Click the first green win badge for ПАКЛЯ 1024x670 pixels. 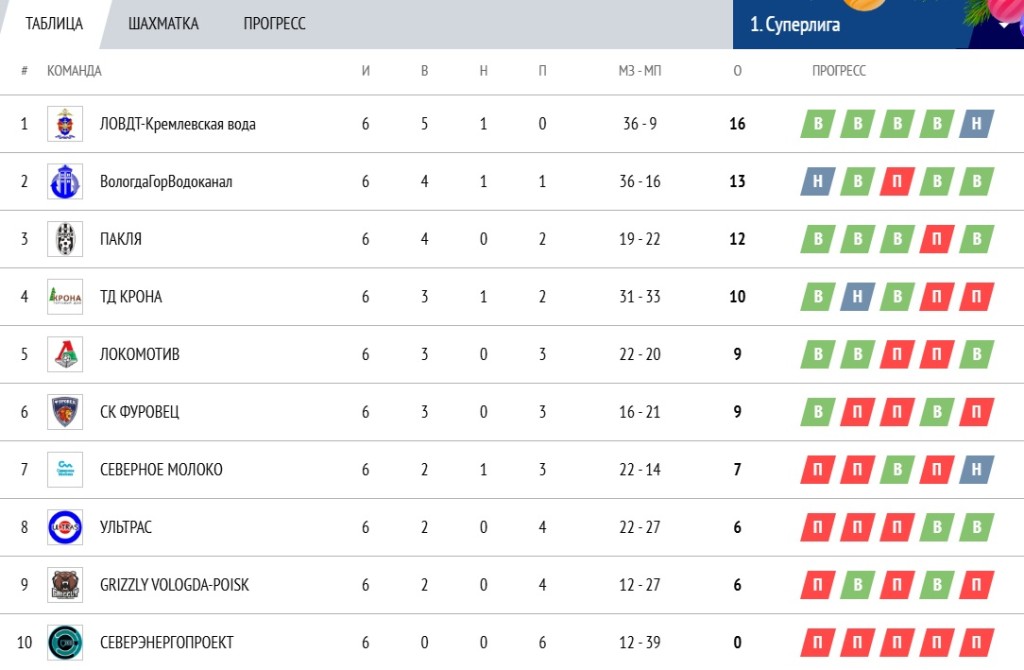click(819, 239)
